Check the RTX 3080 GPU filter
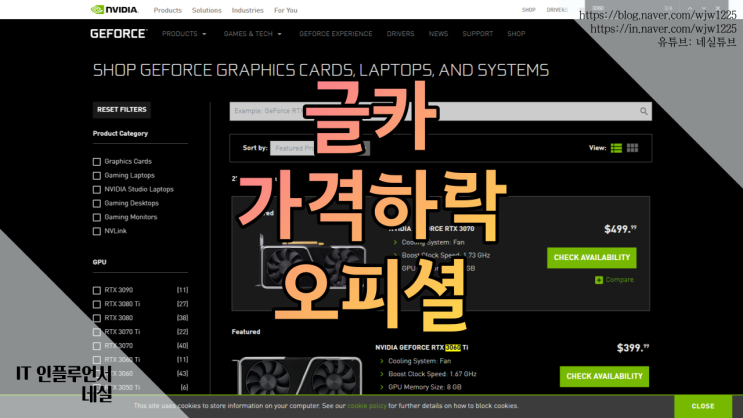This screenshot has height=418, width=743. 97,318
